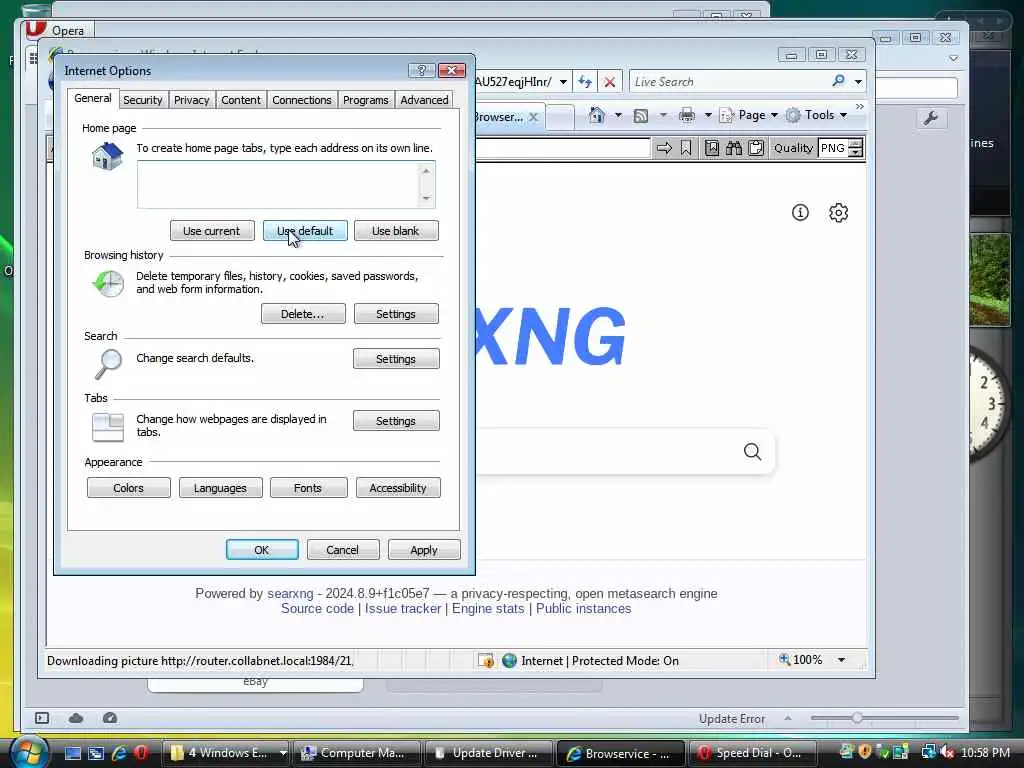Image resolution: width=1024 pixels, height=768 pixels.
Task: Close the Browser... tab
Action: tap(534, 117)
